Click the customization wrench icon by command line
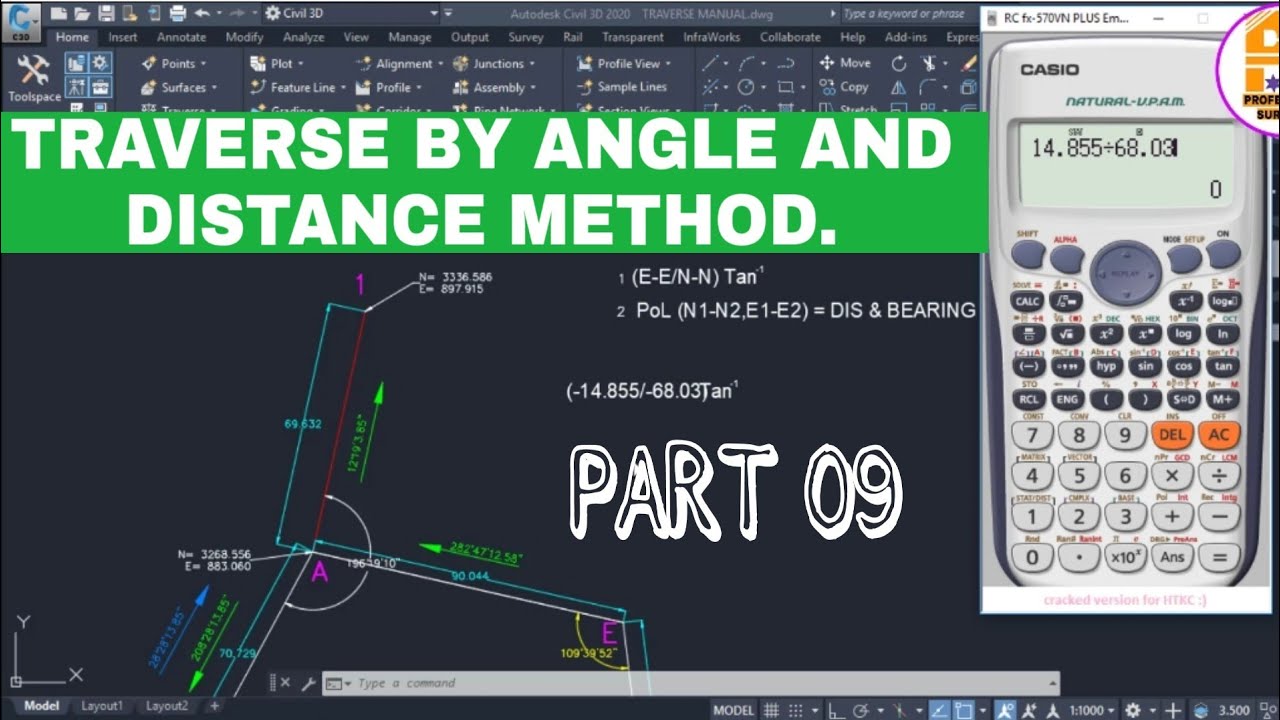Viewport: 1280px width, 720px height. tap(308, 683)
